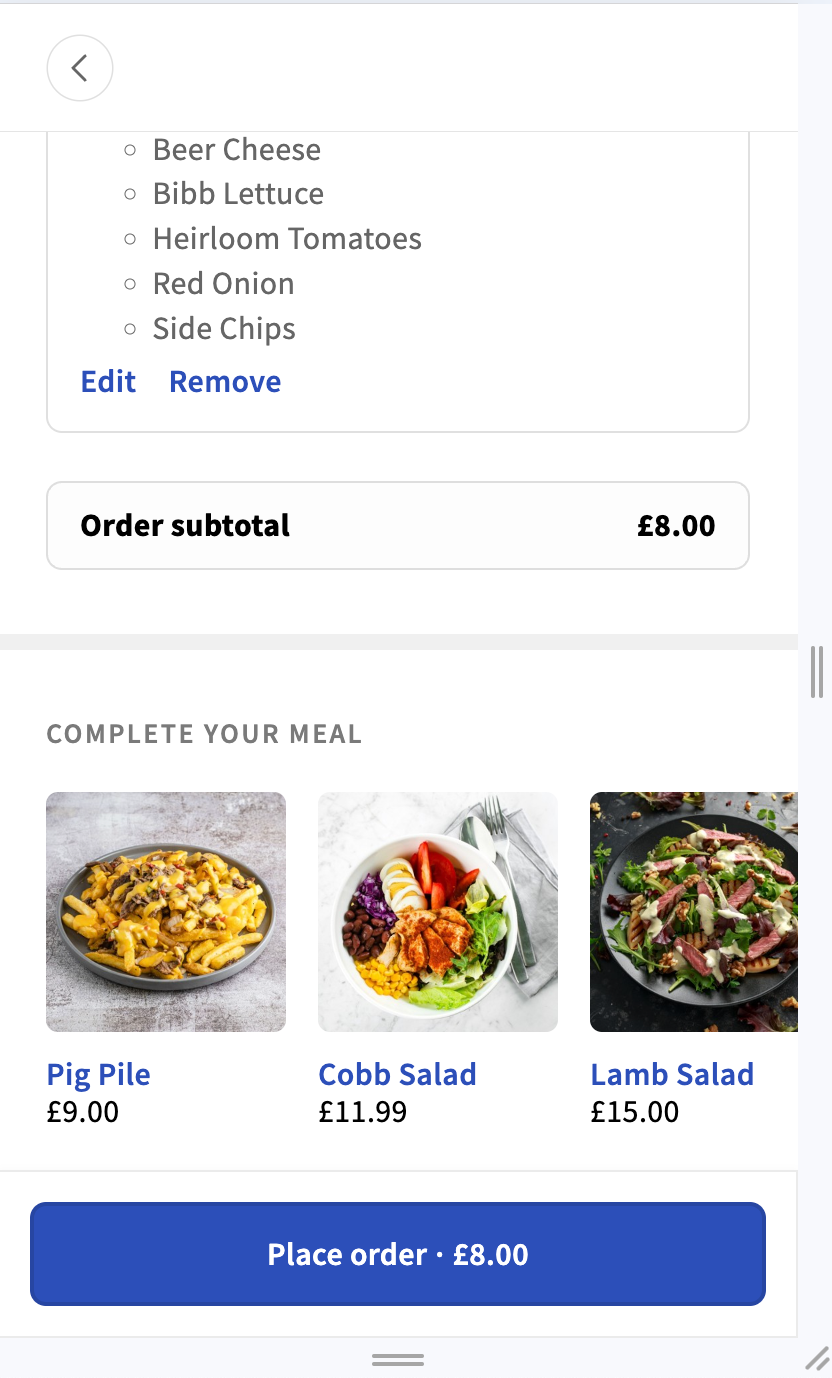Tap the Lamb Salad plate photo
This screenshot has height=1378, width=832.
coord(694,912)
